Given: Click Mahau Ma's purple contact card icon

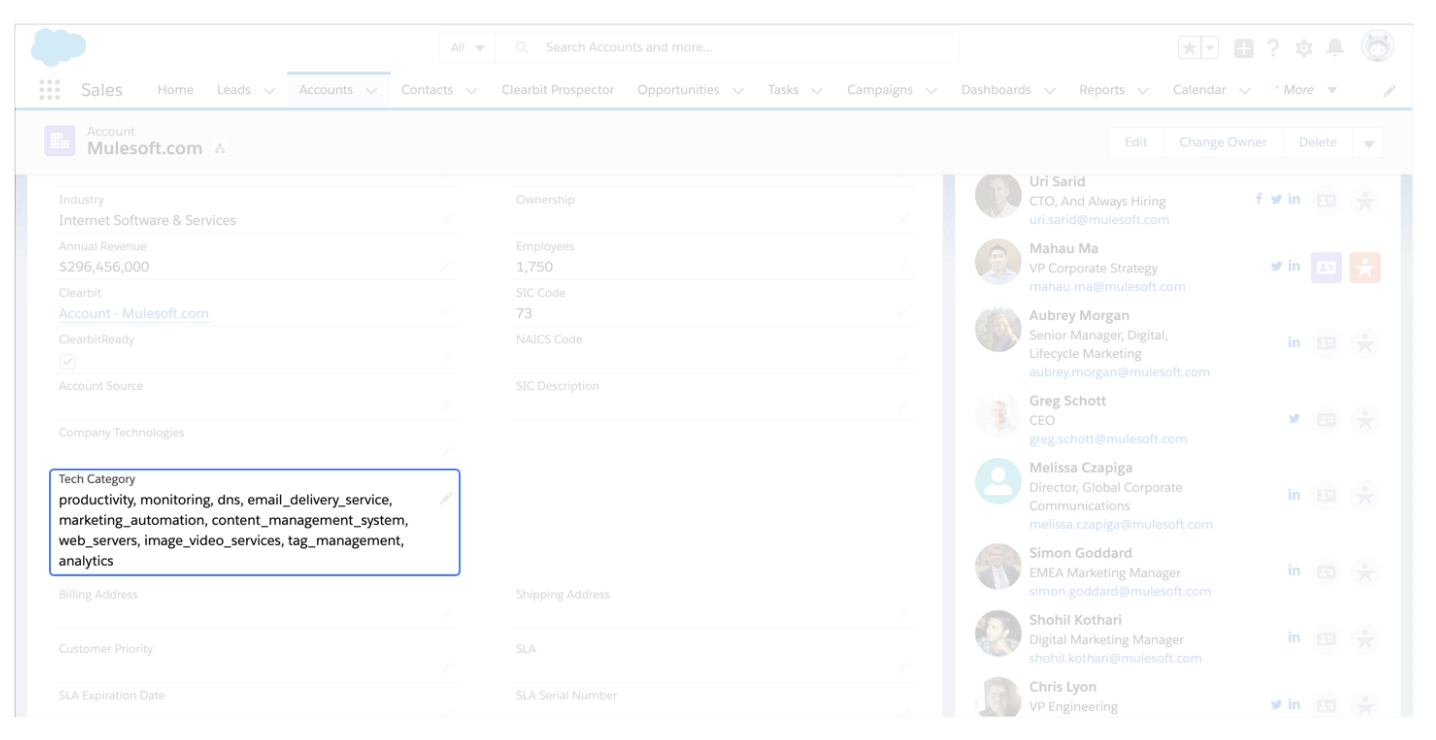Looking at the screenshot, I should click(x=1328, y=266).
